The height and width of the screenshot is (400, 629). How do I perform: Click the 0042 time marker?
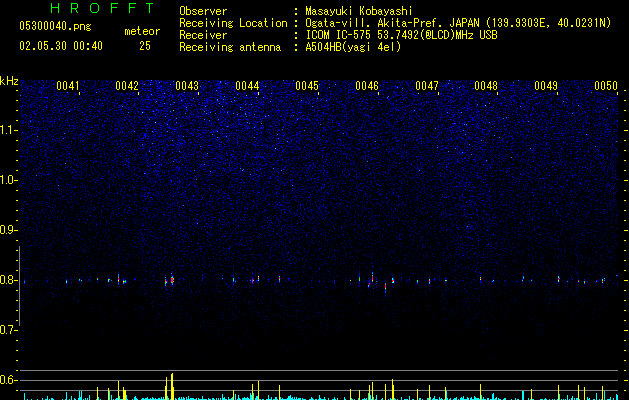pyautogui.click(x=127, y=86)
